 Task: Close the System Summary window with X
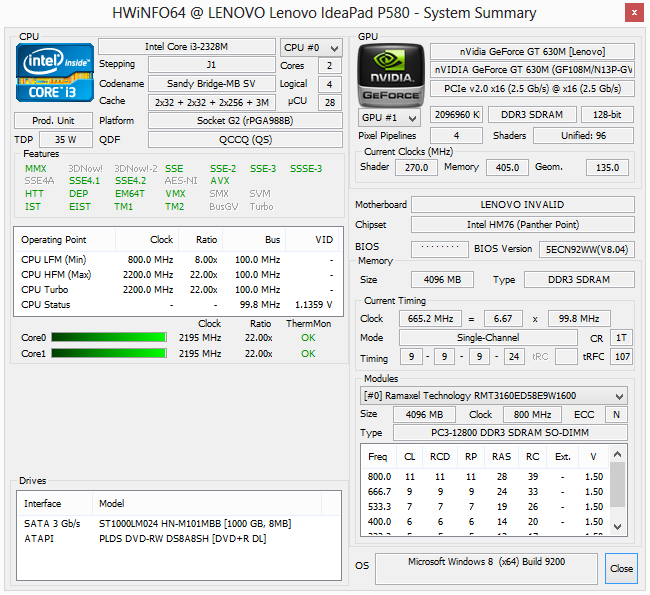click(x=634, y=13)
